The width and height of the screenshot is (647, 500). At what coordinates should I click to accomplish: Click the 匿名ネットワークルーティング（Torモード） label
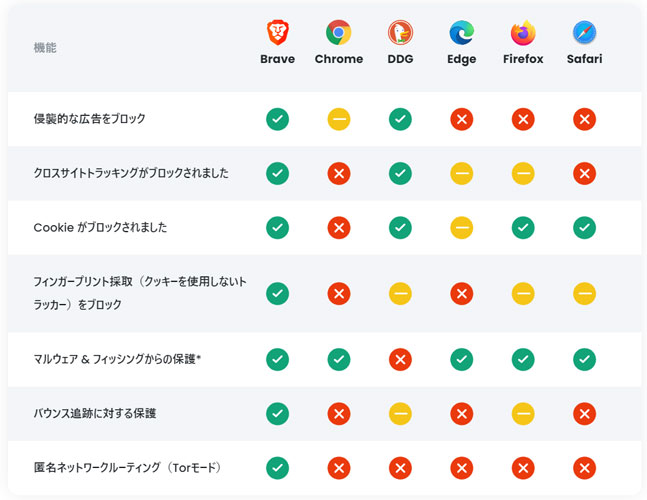[x=128, y=467]
